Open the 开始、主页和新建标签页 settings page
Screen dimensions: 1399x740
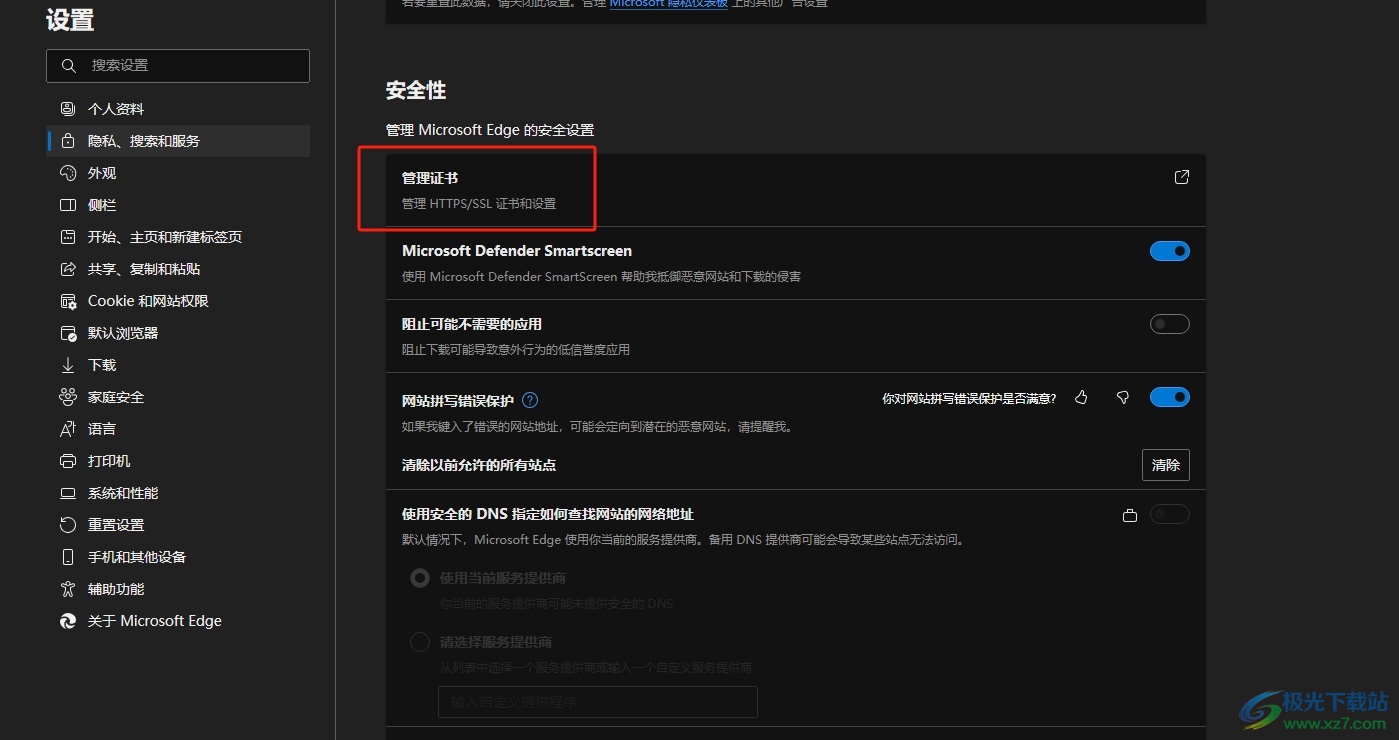[178, 237]
